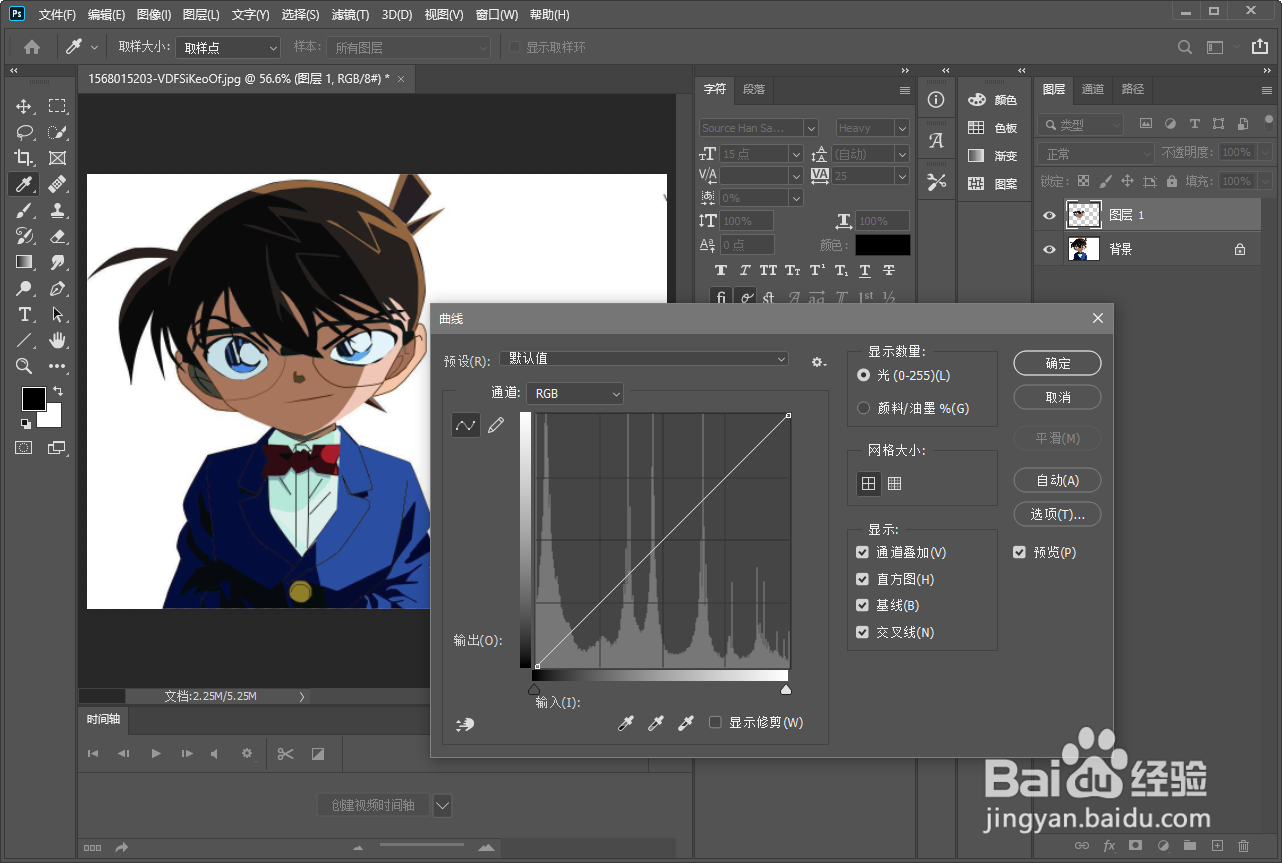Select the Crop tool
Screen dimensions: 1282x863
(24, 158)
